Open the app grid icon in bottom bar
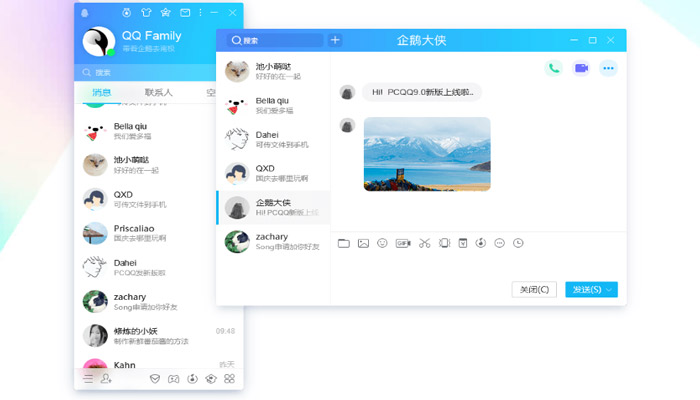 point(229,379)
